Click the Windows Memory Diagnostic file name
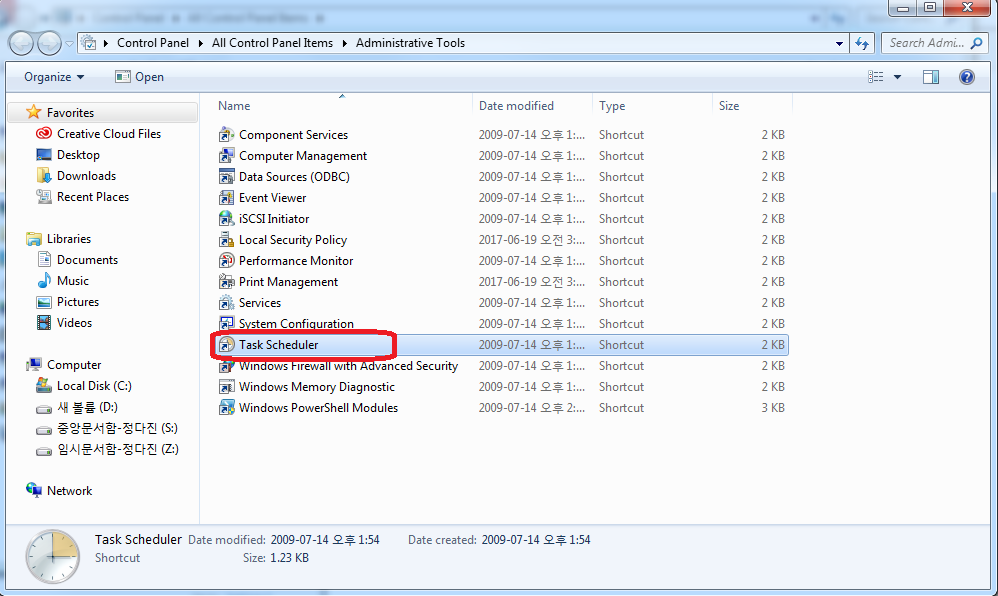 tap(317, 387)
